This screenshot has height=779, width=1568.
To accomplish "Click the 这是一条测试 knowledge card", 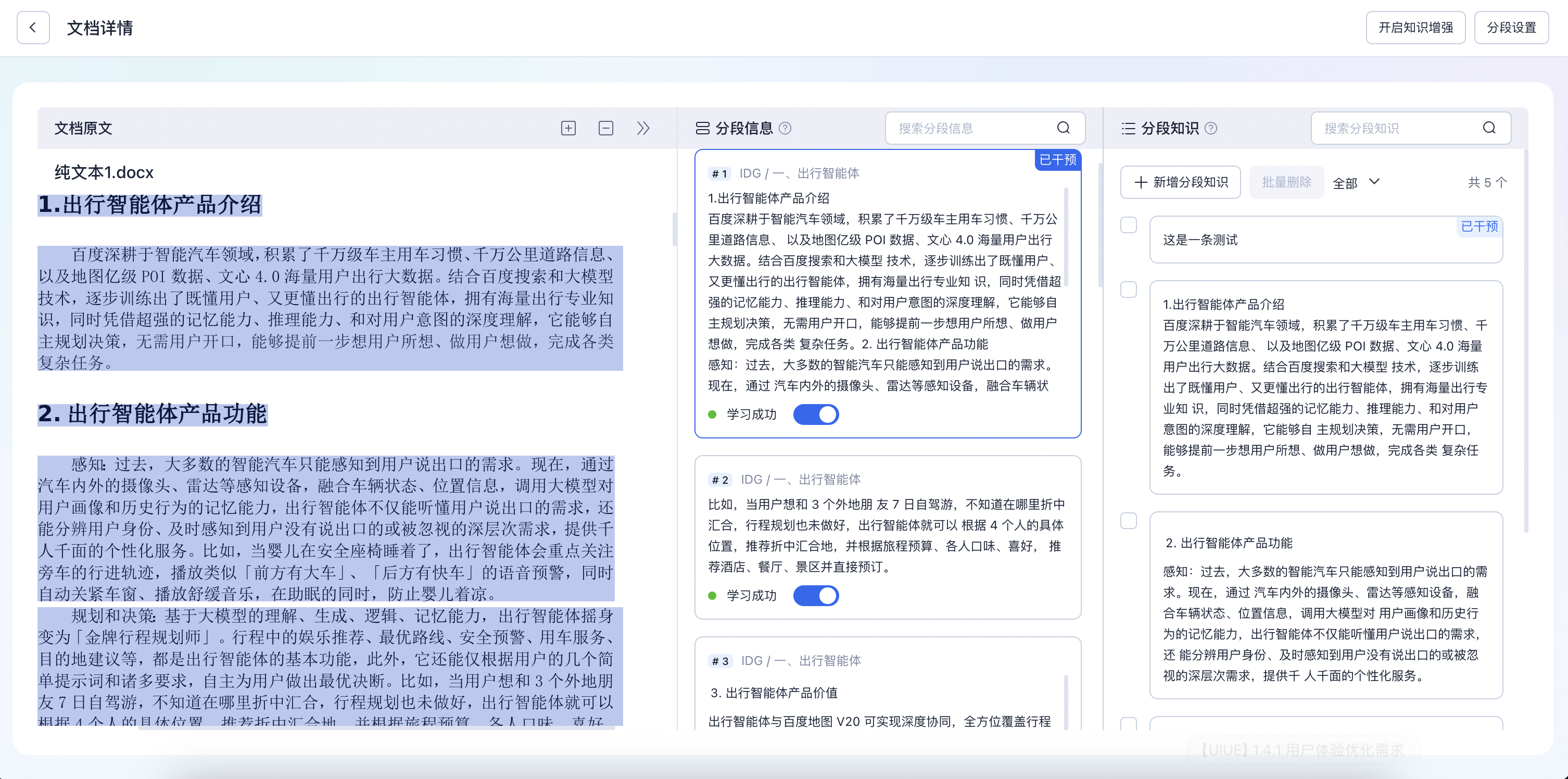I will tap(1326, 240).
